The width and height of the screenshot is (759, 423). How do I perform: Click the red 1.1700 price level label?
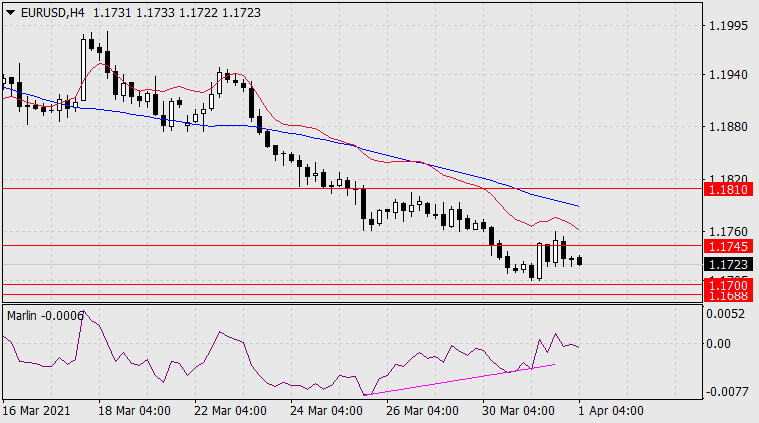coord(728,285)
